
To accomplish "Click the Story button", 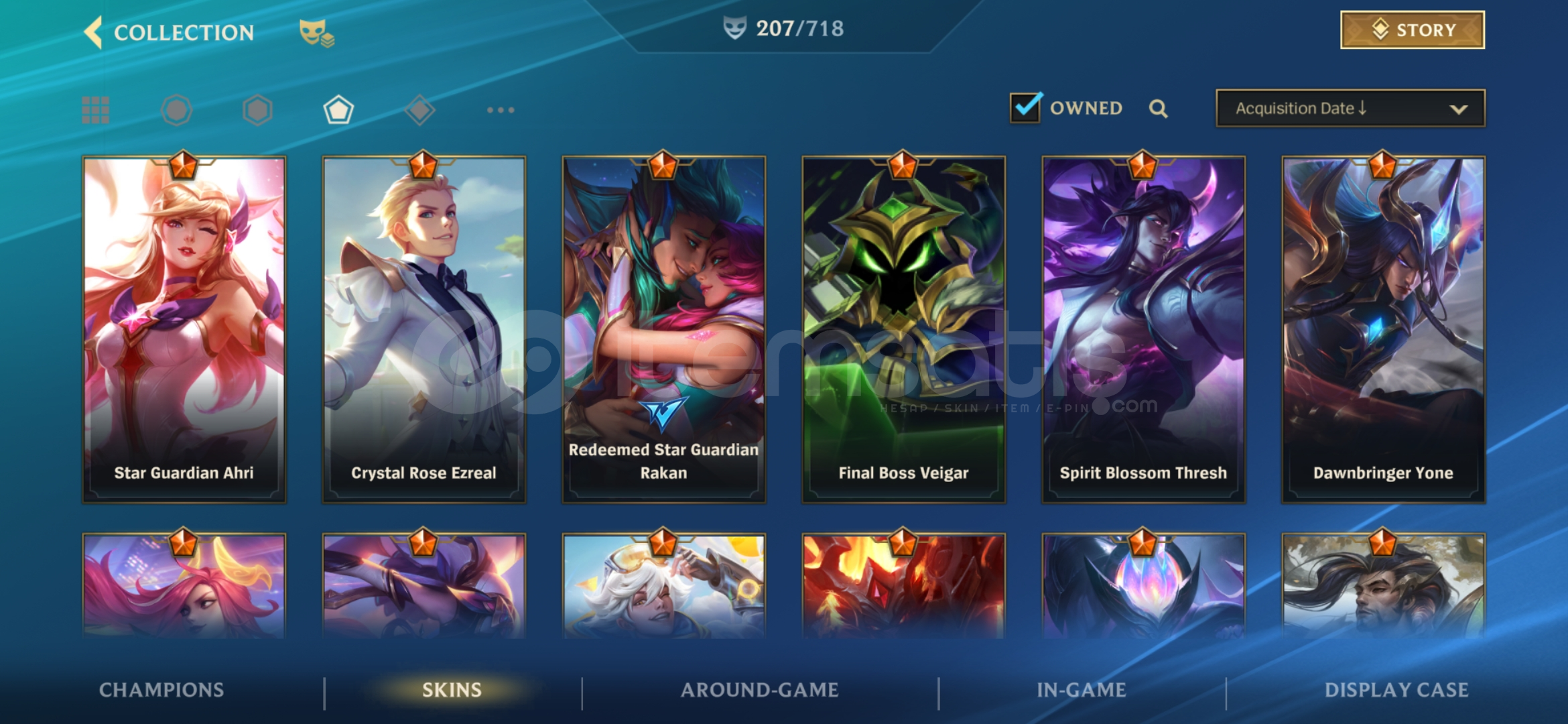I will coord(1413,30).
